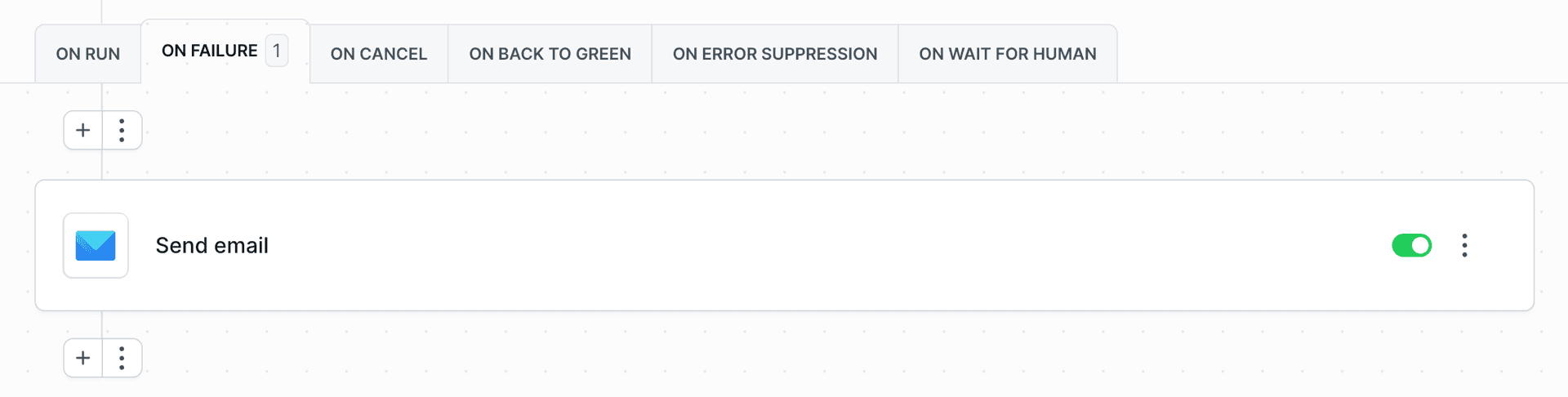
Task: Show the ON ERROR SUPPRESSION tab
Action: 775,54
